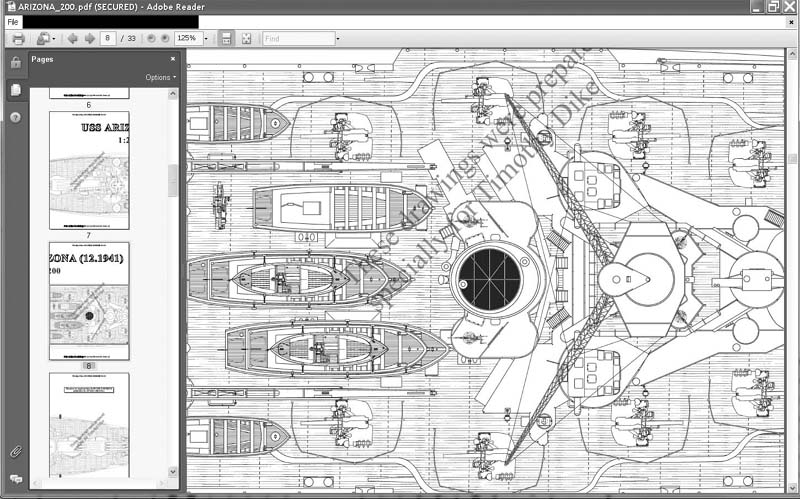Close the Pages panel with X
The width and height of the screenshot is (800, 499).
173,59
